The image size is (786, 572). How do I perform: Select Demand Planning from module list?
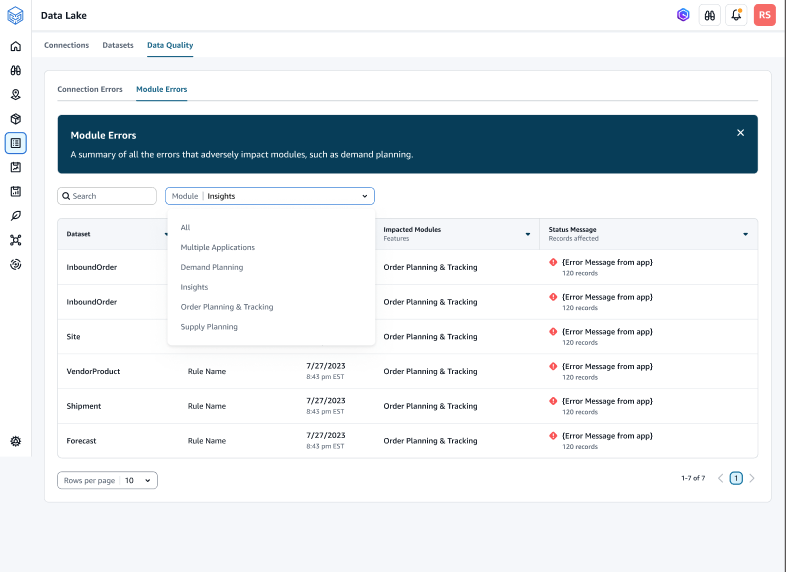[x=212, y=267]
